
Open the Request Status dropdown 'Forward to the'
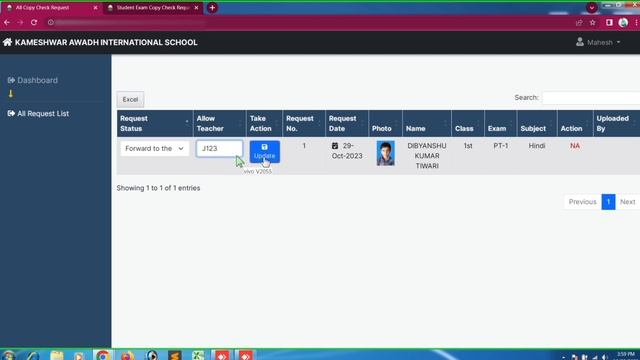[x=154, y=149]
